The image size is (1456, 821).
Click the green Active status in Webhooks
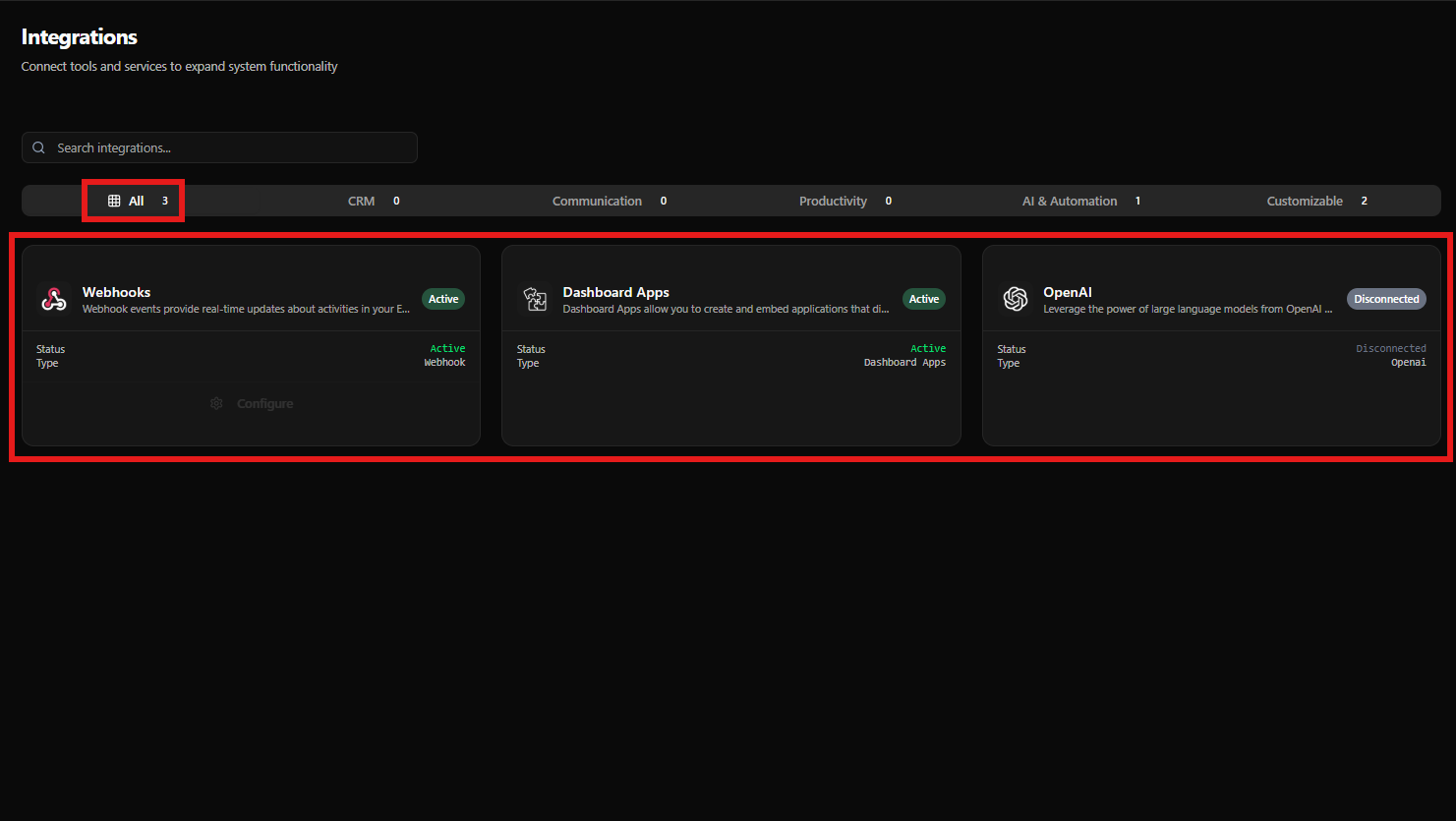click(x=447, y=348)
